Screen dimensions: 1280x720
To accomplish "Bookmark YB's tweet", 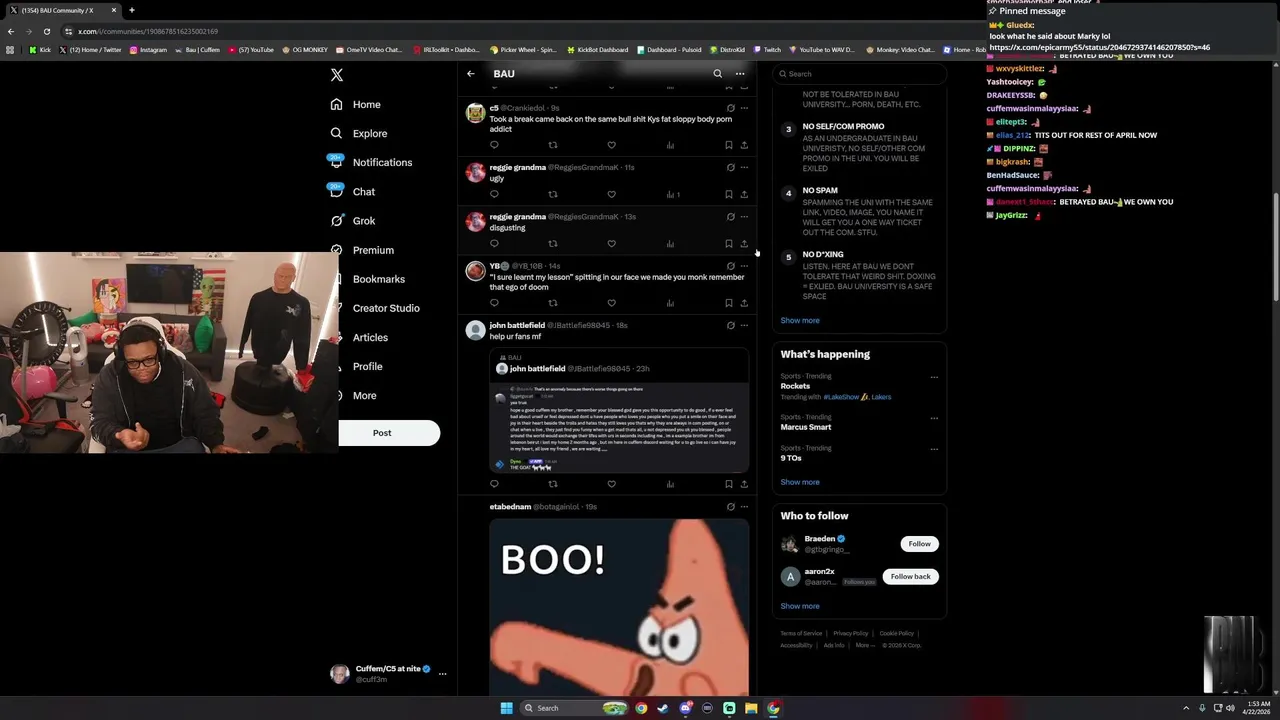I will pos(728,303).
